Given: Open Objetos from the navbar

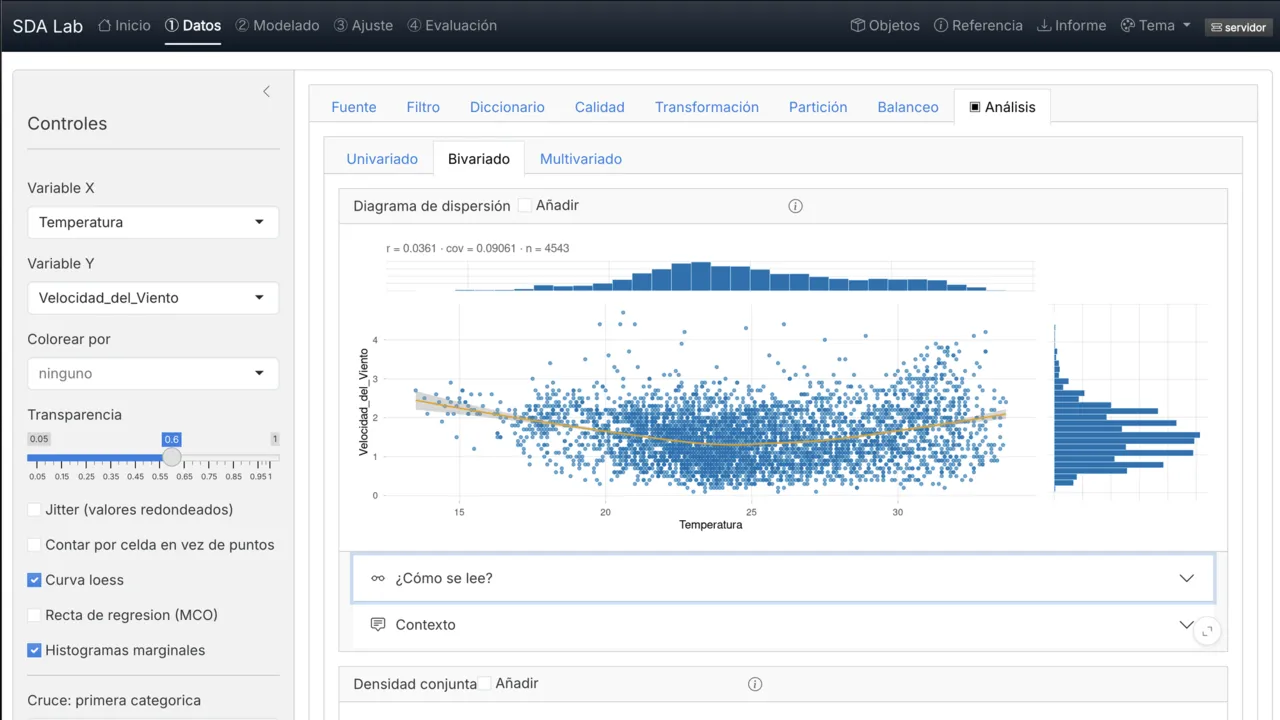Looking at the screenshot, I should click(885, 25).
